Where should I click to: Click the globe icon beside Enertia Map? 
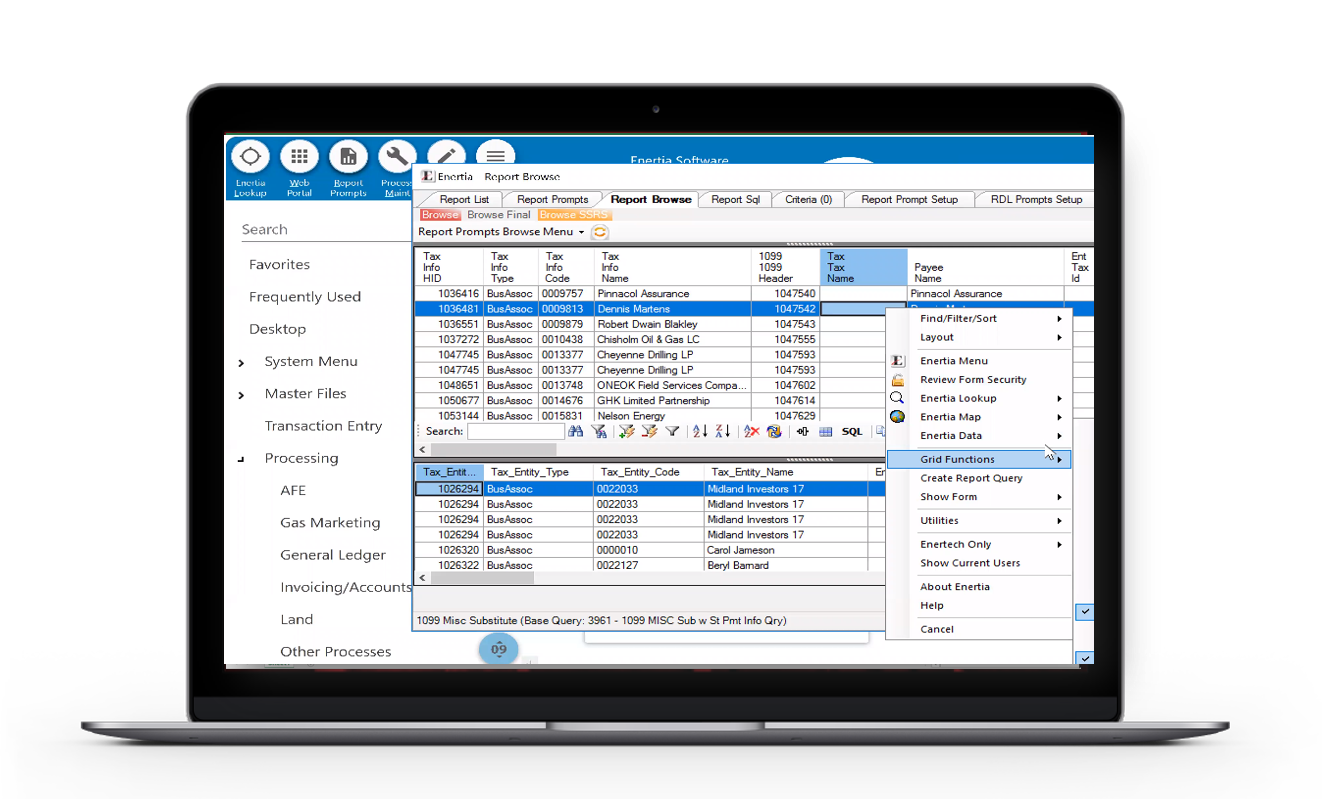(x=898, y=416)
